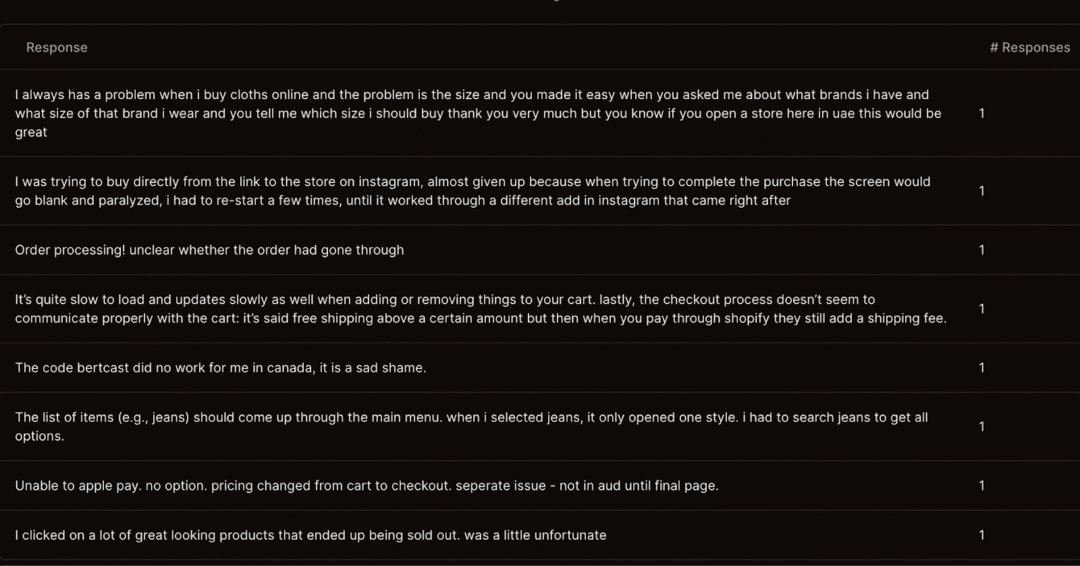Click the count 1 for order processing response
This screenshot has height=566, width=1080.
pos(982,250)
